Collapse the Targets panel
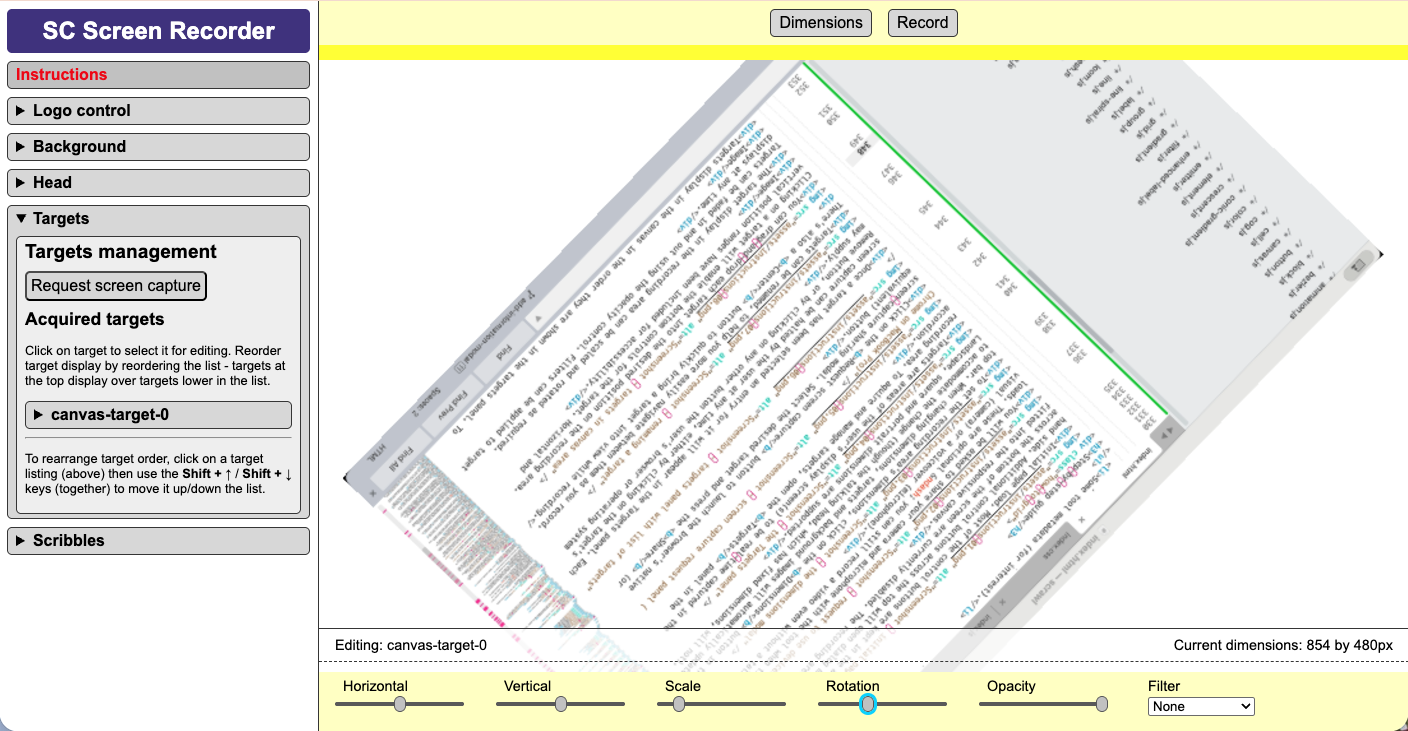Screen dimensions: 1408x731 [x=157, y=218]
